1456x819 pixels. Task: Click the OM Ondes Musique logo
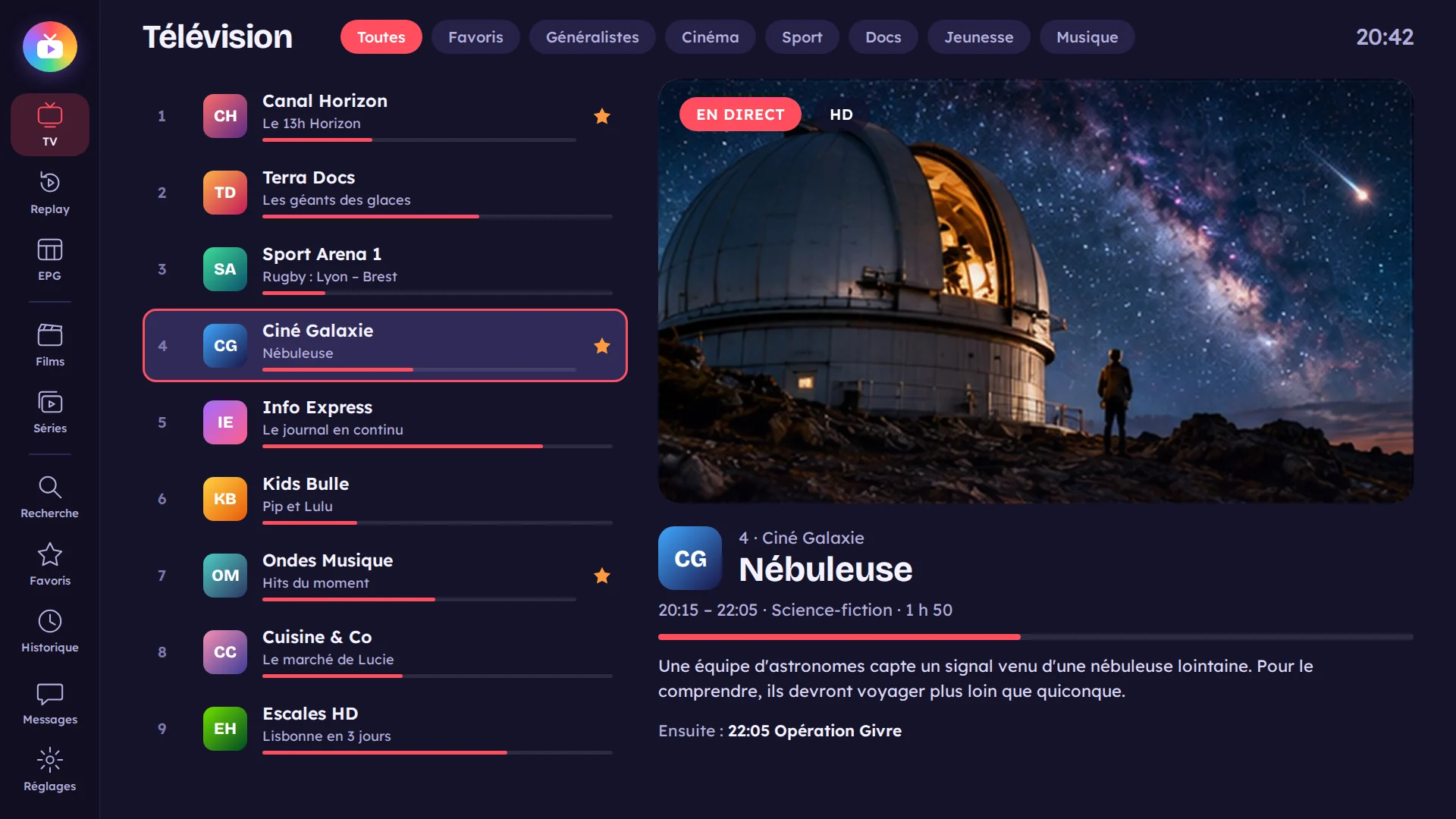225,576
